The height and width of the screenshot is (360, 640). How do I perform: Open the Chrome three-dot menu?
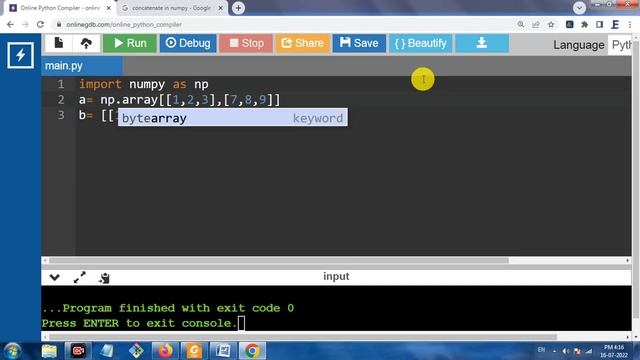tap(630, 24)
